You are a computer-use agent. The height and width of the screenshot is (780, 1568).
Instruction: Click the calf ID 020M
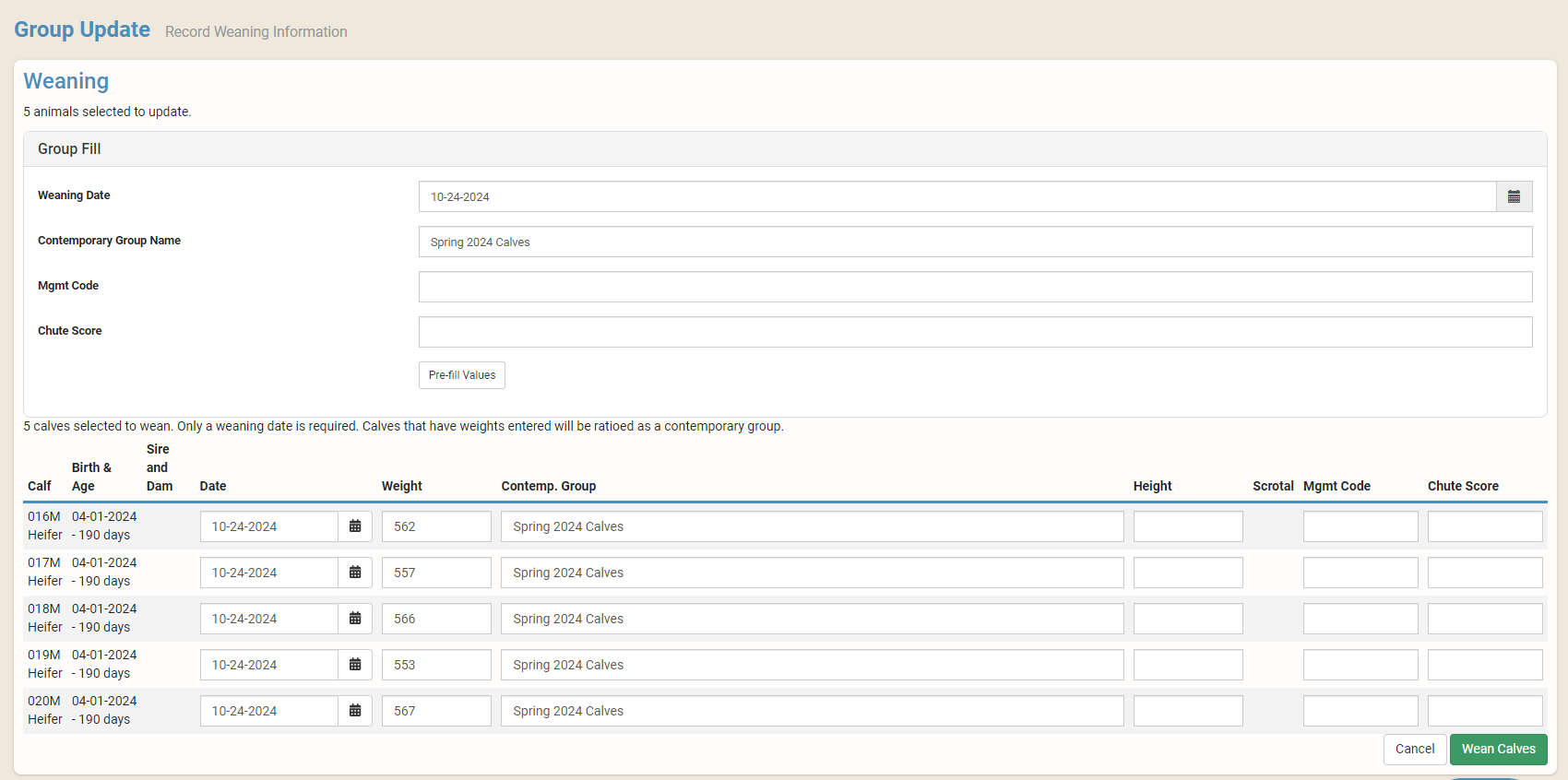(44, 701)
